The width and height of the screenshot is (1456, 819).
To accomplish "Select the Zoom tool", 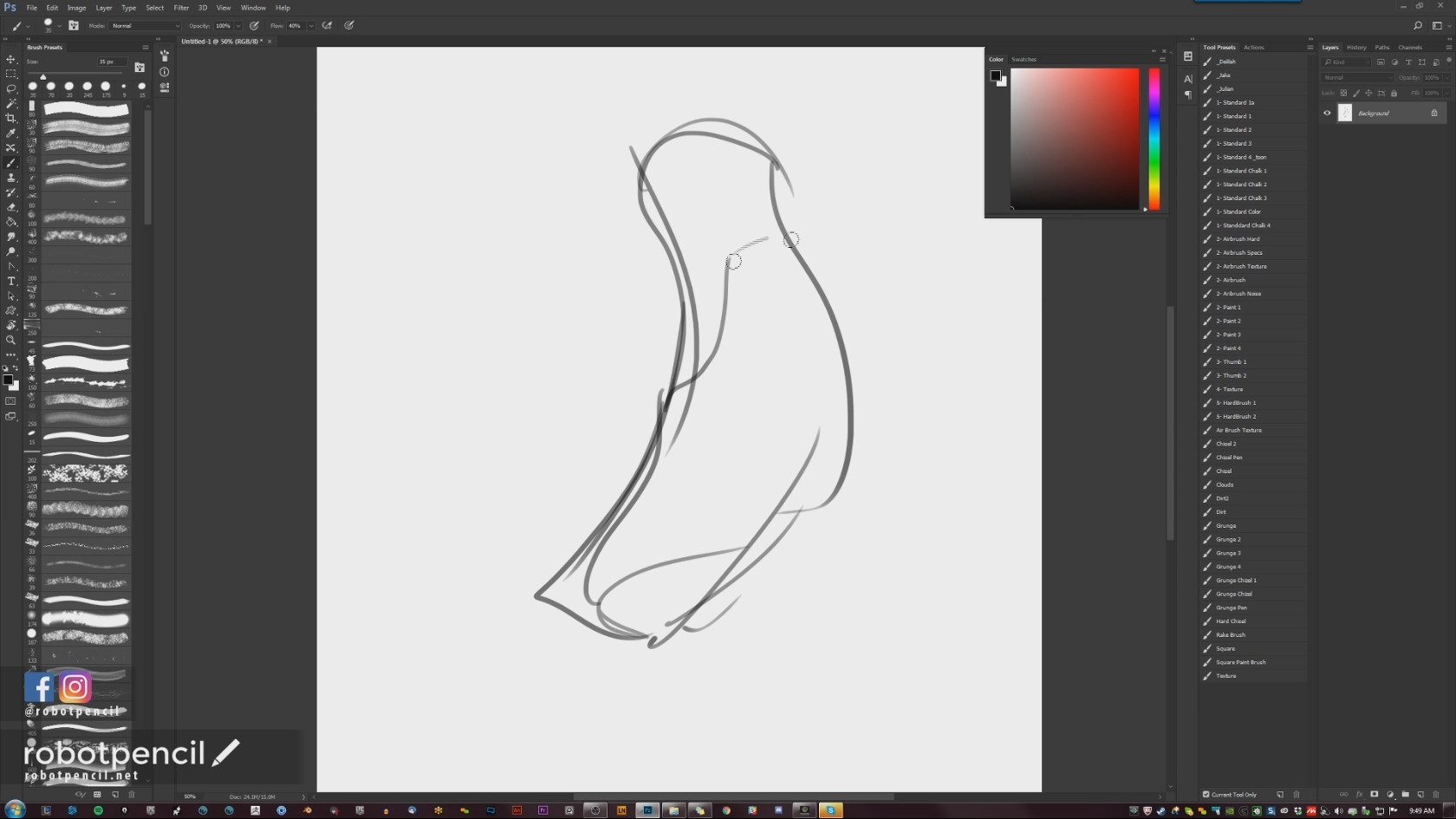I will [11, 340].
